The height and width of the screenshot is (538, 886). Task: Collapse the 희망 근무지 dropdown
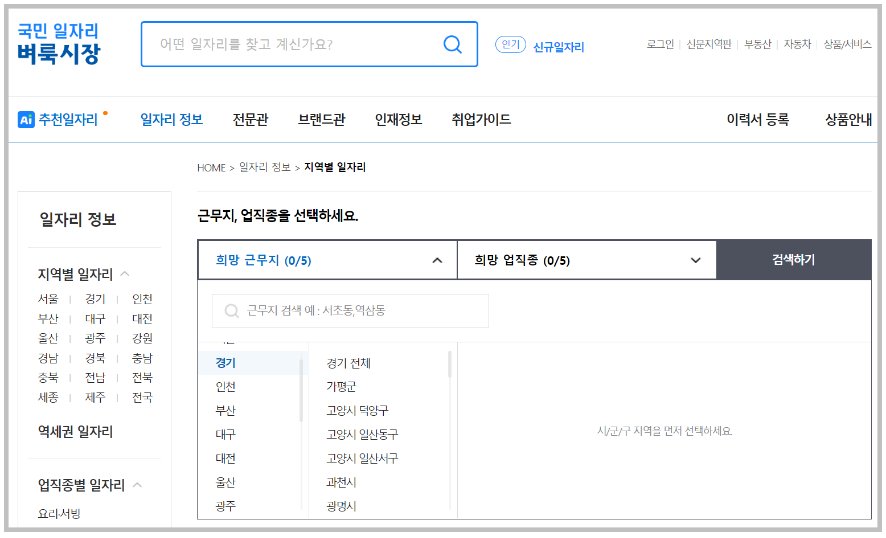click(x=437, y=261)
